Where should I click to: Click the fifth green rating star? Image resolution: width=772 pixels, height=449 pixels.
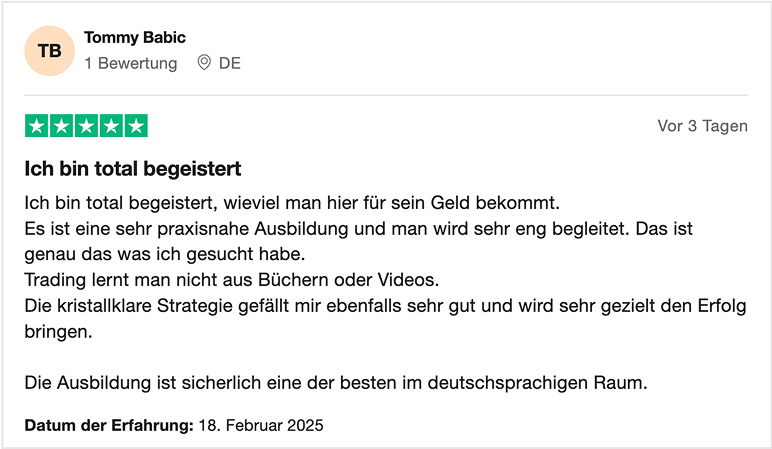[x=136, y=126]
